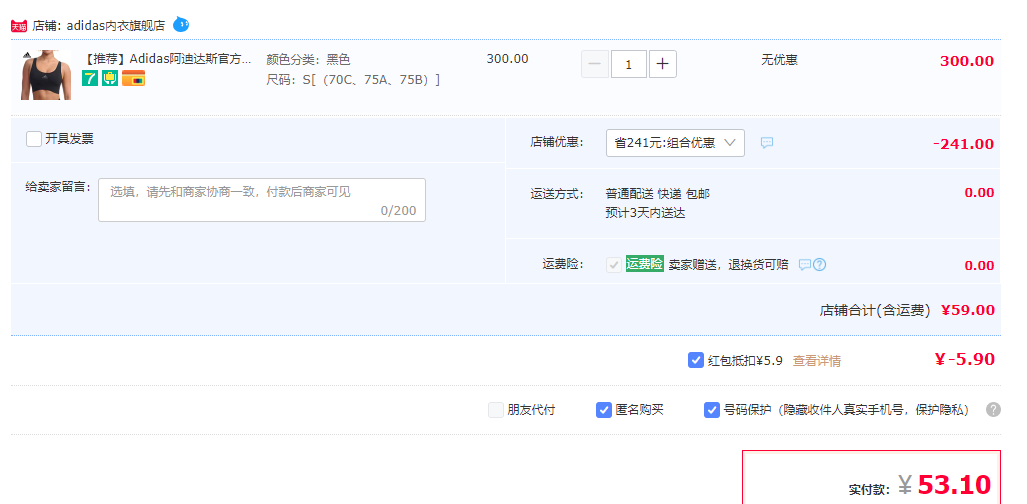This screenshot has width=1027, height=504.
Task: Click the 普通配送 快递 包邮 shipping text
Action: pos(658,194)
